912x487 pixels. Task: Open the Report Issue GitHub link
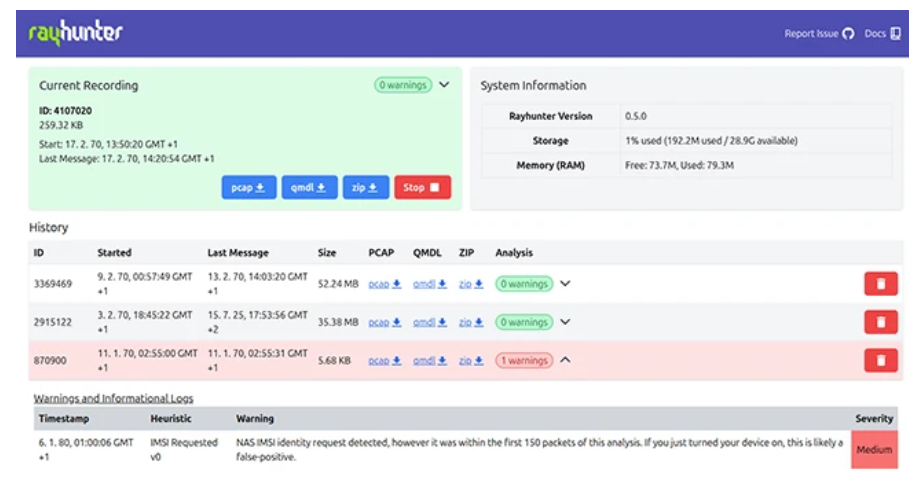coord(819,34)
